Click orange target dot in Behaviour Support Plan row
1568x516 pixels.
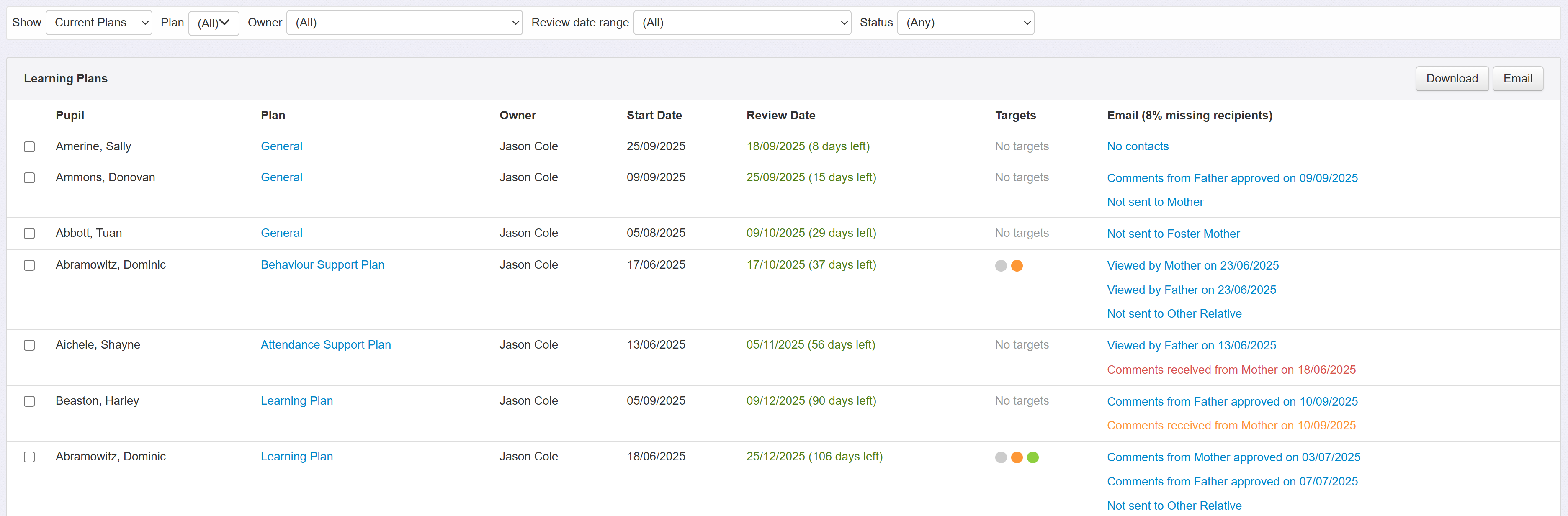point(1017,266)
